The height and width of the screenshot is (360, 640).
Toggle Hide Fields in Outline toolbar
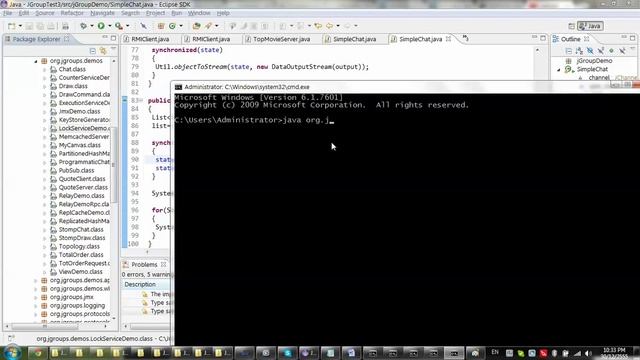pos(590,51)
